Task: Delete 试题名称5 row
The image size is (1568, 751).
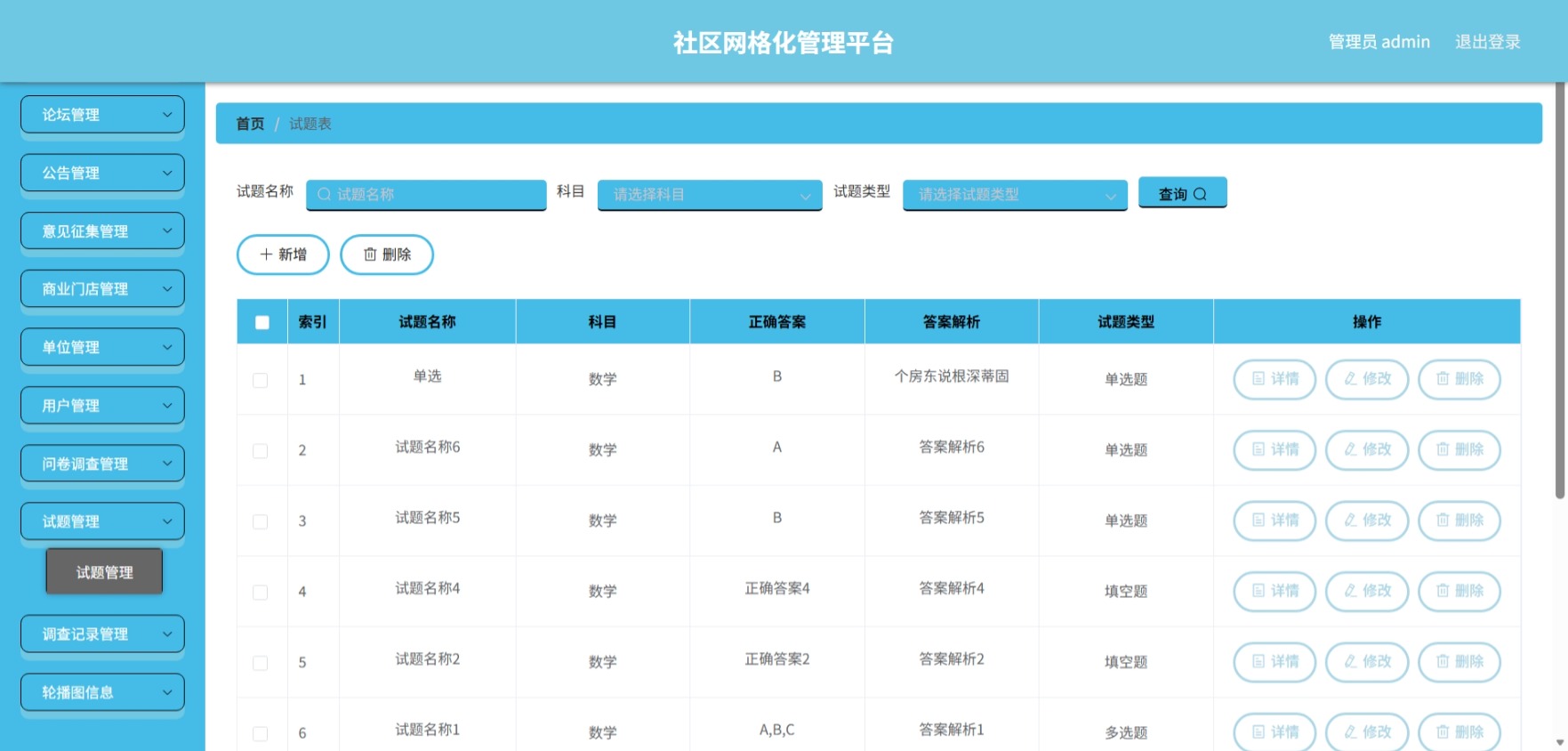Action: (1459, 521)
